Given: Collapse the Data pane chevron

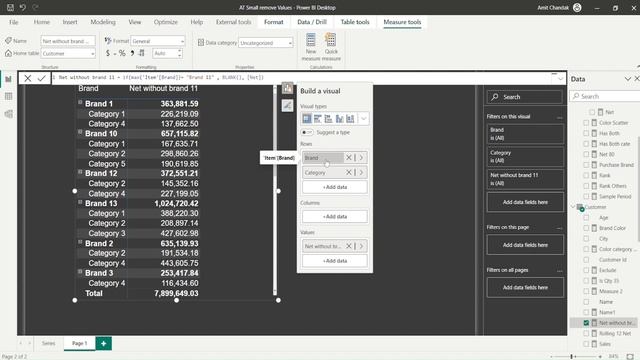Looking at the screenshot, I should (628, 79).
